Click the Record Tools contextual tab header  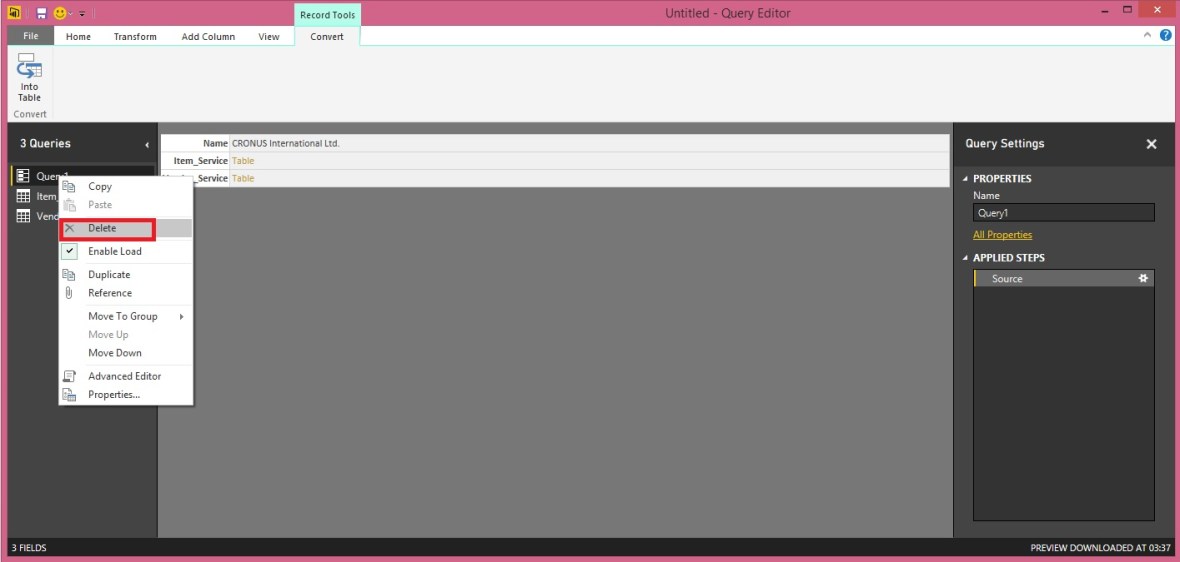coord(327,15)
